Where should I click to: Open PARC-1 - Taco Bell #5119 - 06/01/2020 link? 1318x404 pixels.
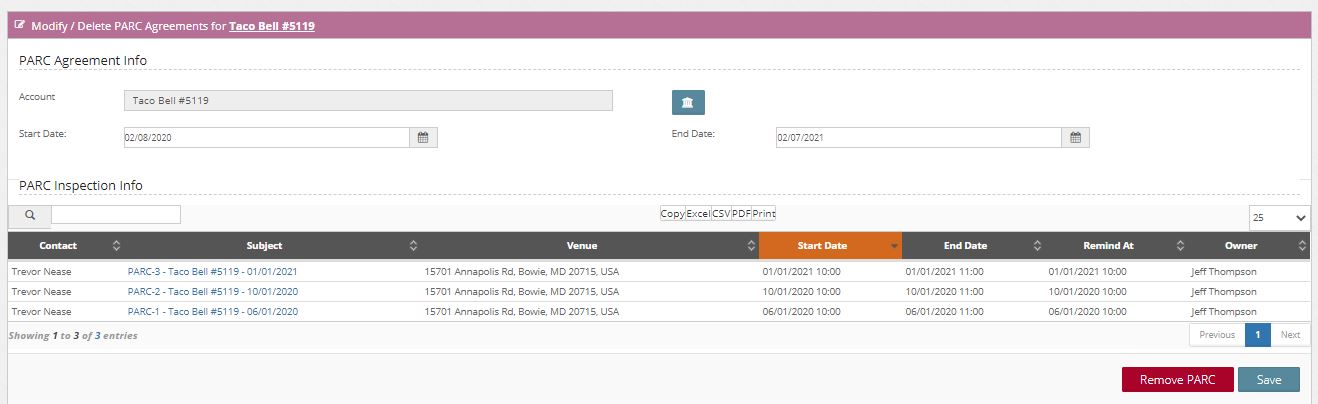click(x=212, y=311)
